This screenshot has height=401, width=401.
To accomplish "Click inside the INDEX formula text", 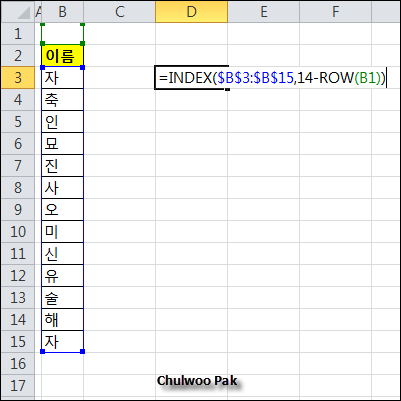I will (x=272, y=78).
